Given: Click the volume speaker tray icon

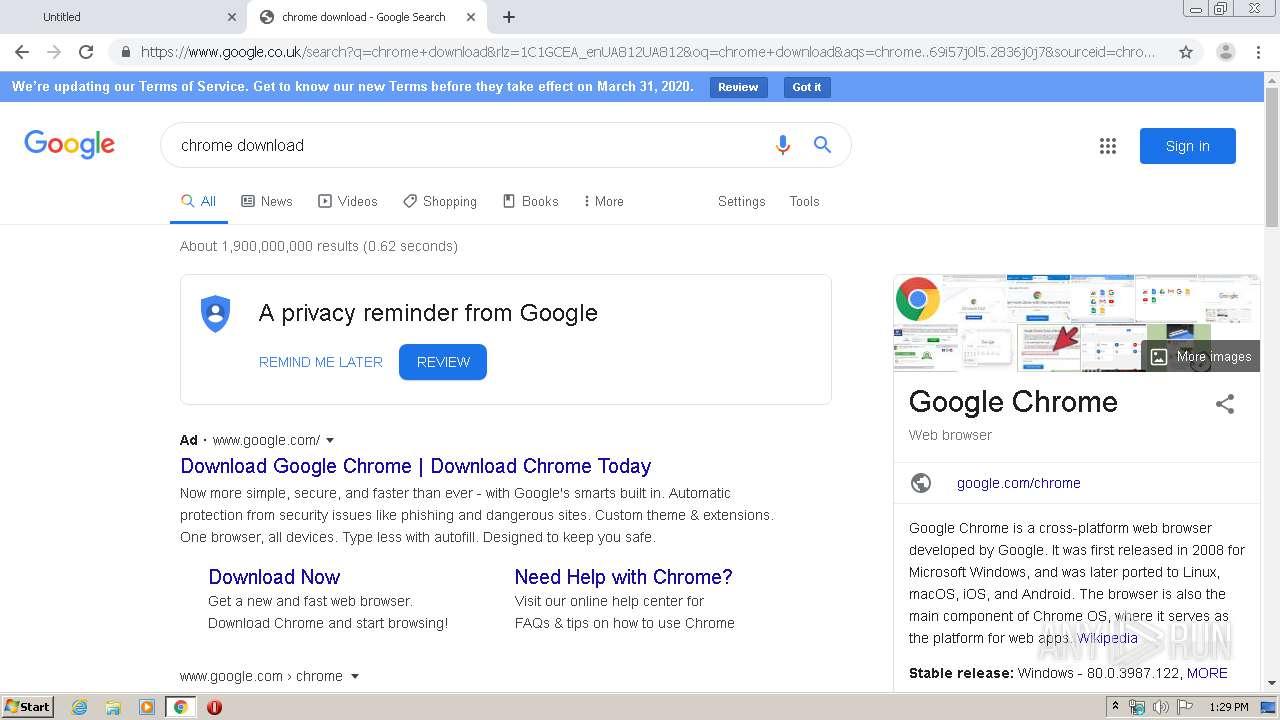Looking at the screenshot, I should (x=1161, y=707).
